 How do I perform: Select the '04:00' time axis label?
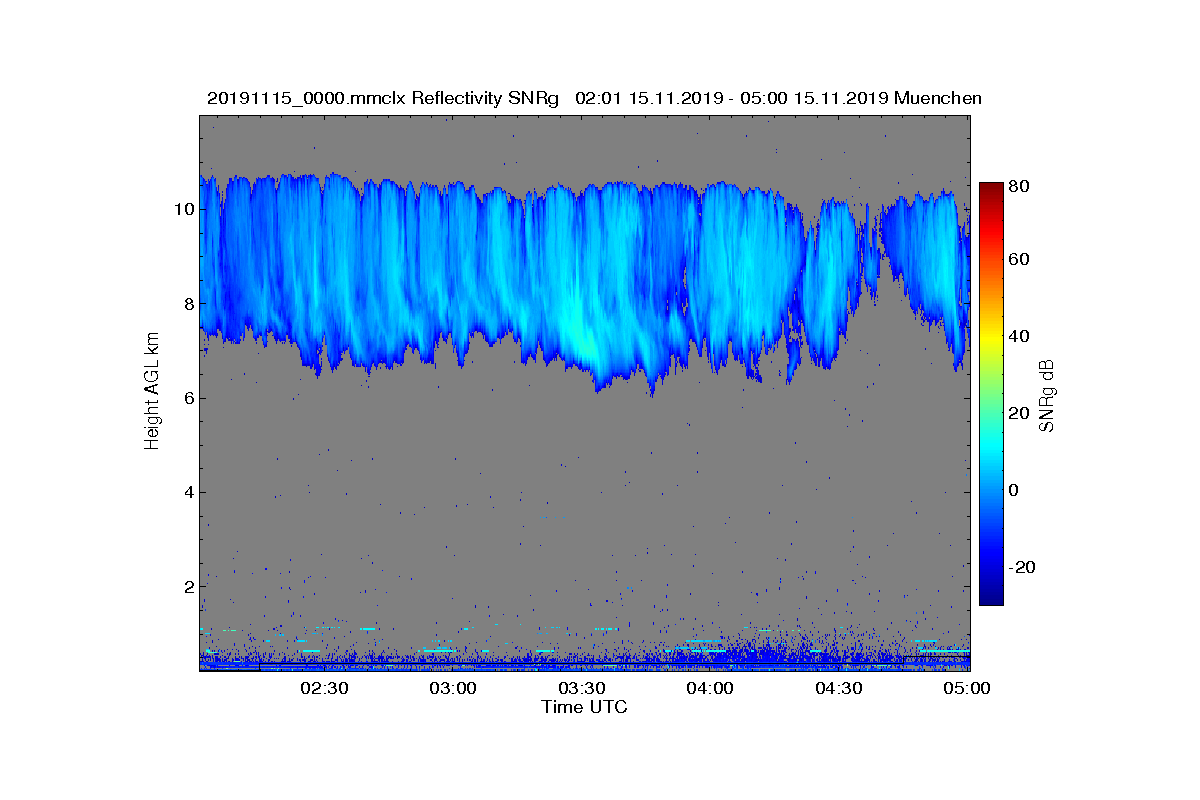click(710, 688)
